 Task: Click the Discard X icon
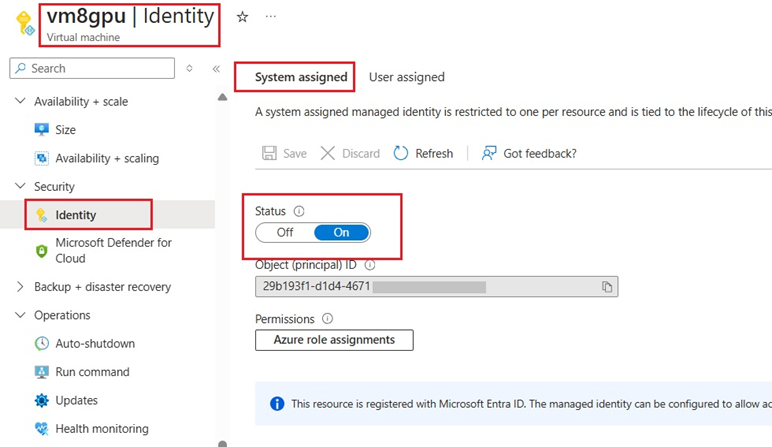(x=328, y=153)
